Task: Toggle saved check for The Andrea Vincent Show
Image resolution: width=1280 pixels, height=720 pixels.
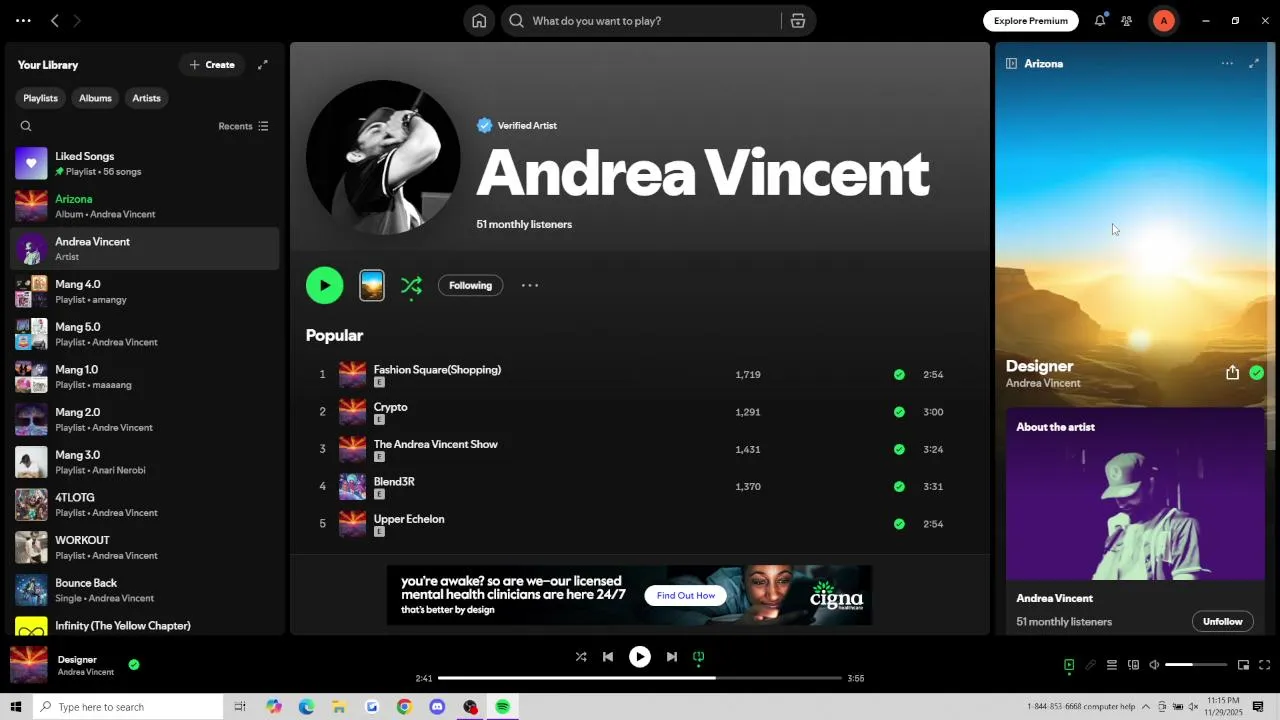Action: click(x=899, y=449)
